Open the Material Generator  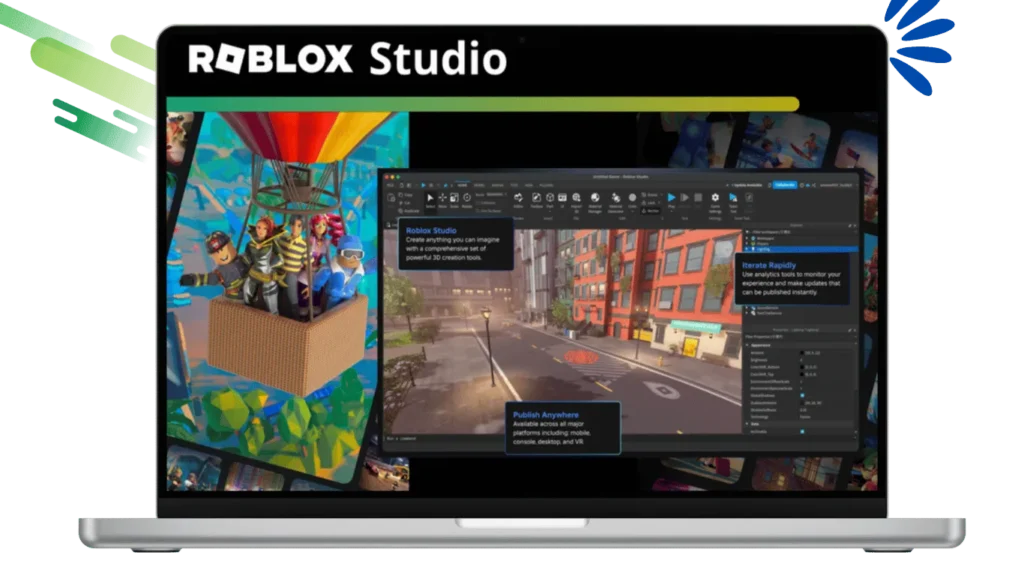[x=615, y=201]
